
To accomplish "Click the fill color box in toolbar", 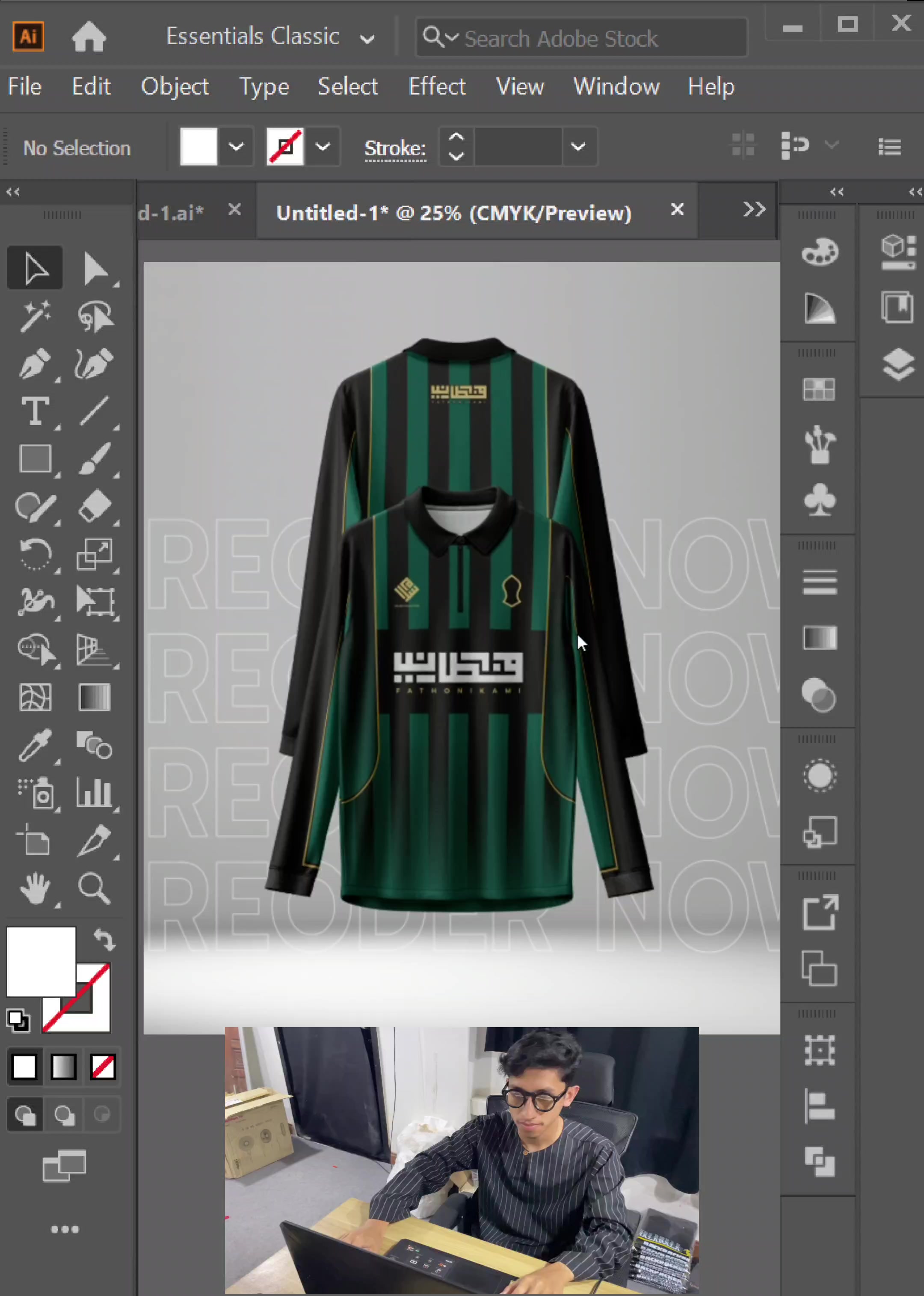I will (41, 962).
